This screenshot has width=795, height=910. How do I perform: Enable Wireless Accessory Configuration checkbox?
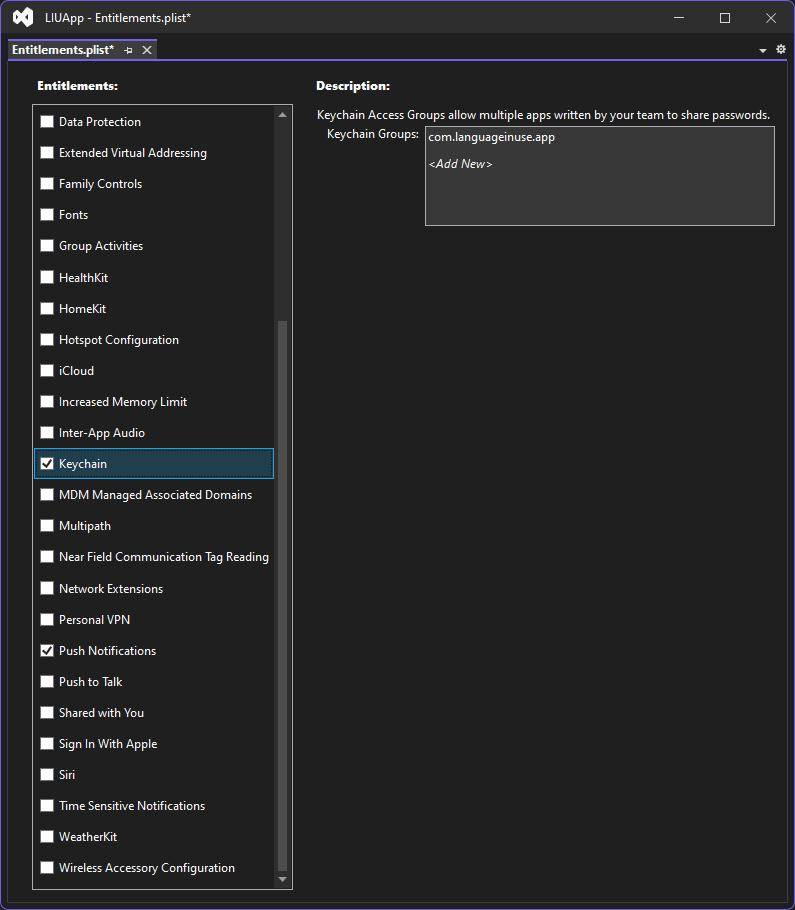click(x=47, y=868)
